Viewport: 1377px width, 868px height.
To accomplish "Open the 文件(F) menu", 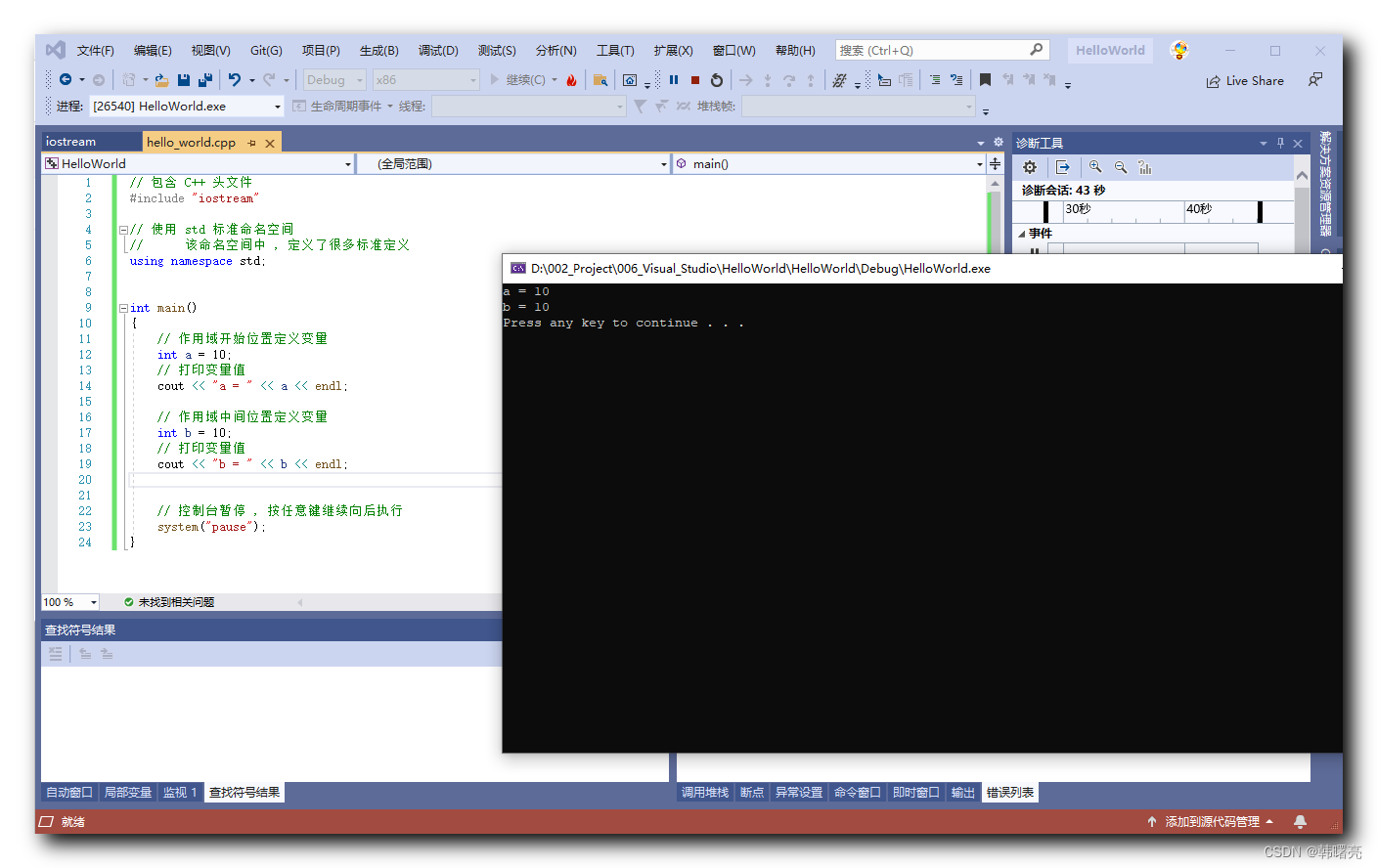I will tap(96, 50).
